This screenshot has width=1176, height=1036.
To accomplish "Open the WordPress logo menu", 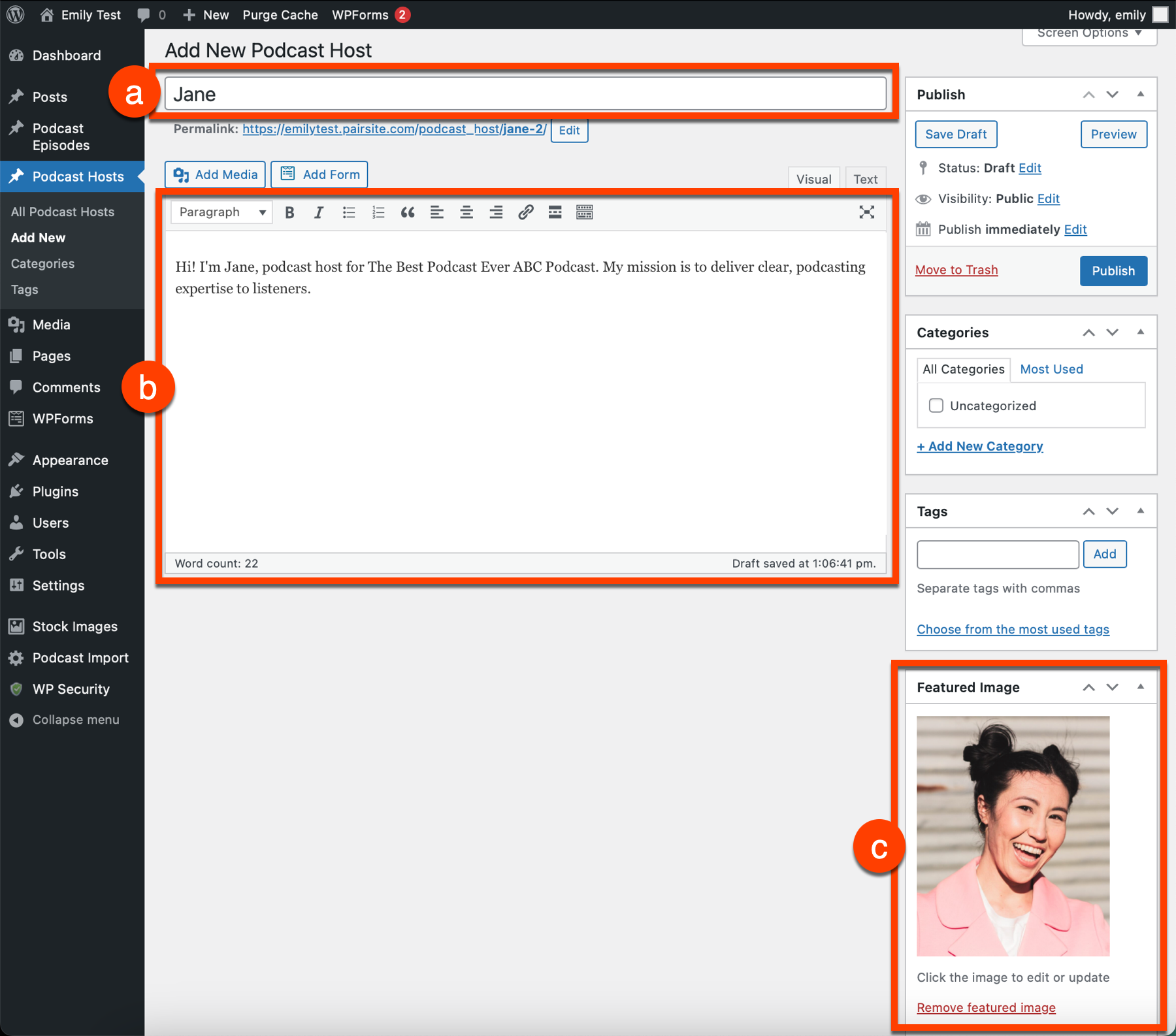I will 16,14.
